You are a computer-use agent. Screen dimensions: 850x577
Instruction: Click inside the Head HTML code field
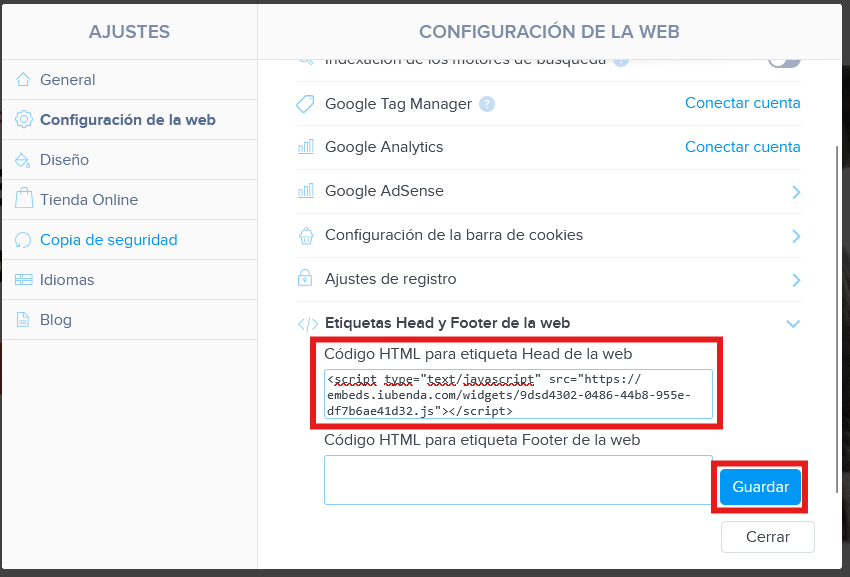coord(518,394)
